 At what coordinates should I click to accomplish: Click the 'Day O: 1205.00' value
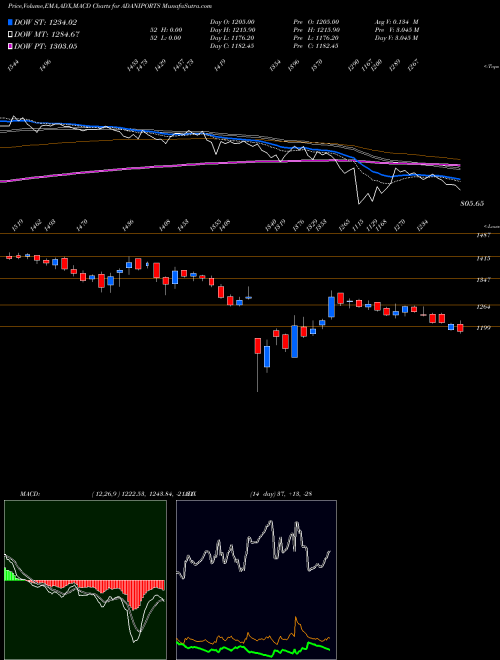click(231, 22)
